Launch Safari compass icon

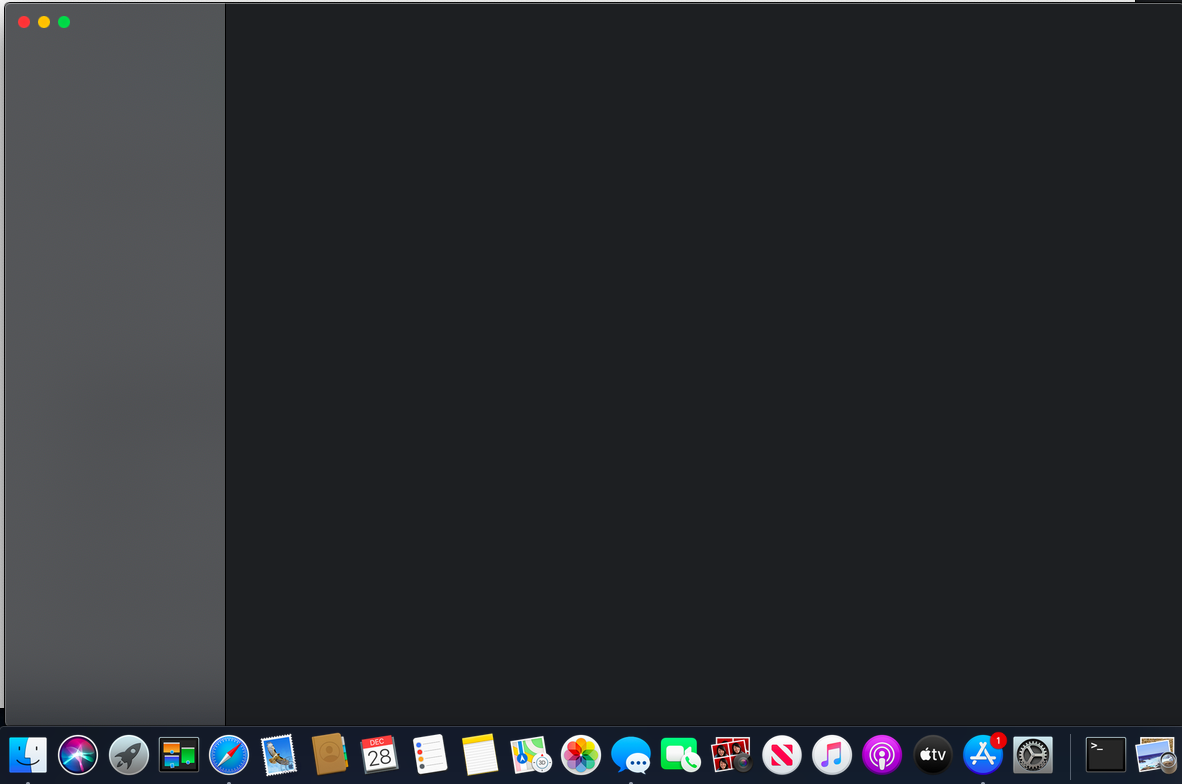(x=228, y=755)
